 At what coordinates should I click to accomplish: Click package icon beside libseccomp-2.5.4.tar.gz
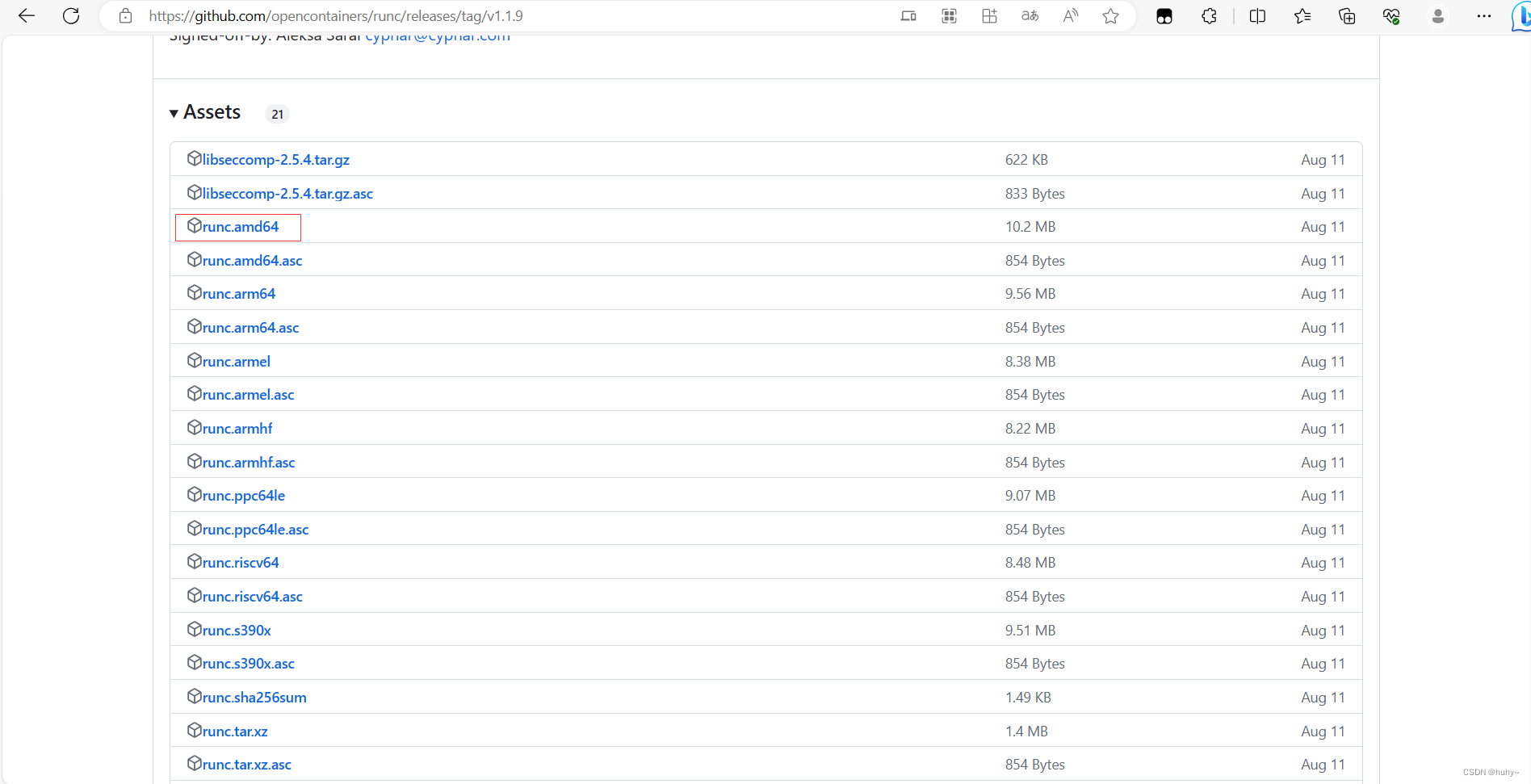coord(194,158)
